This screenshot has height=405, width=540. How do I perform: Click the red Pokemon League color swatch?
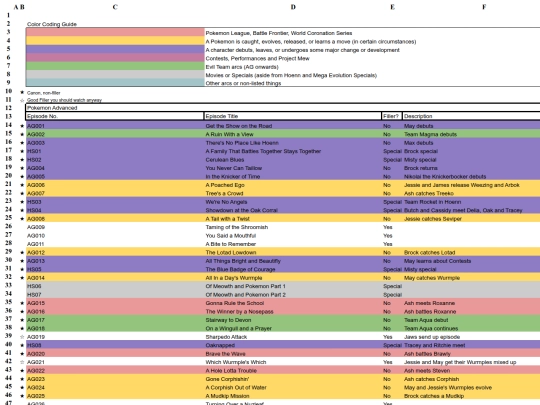pos(115,32)
